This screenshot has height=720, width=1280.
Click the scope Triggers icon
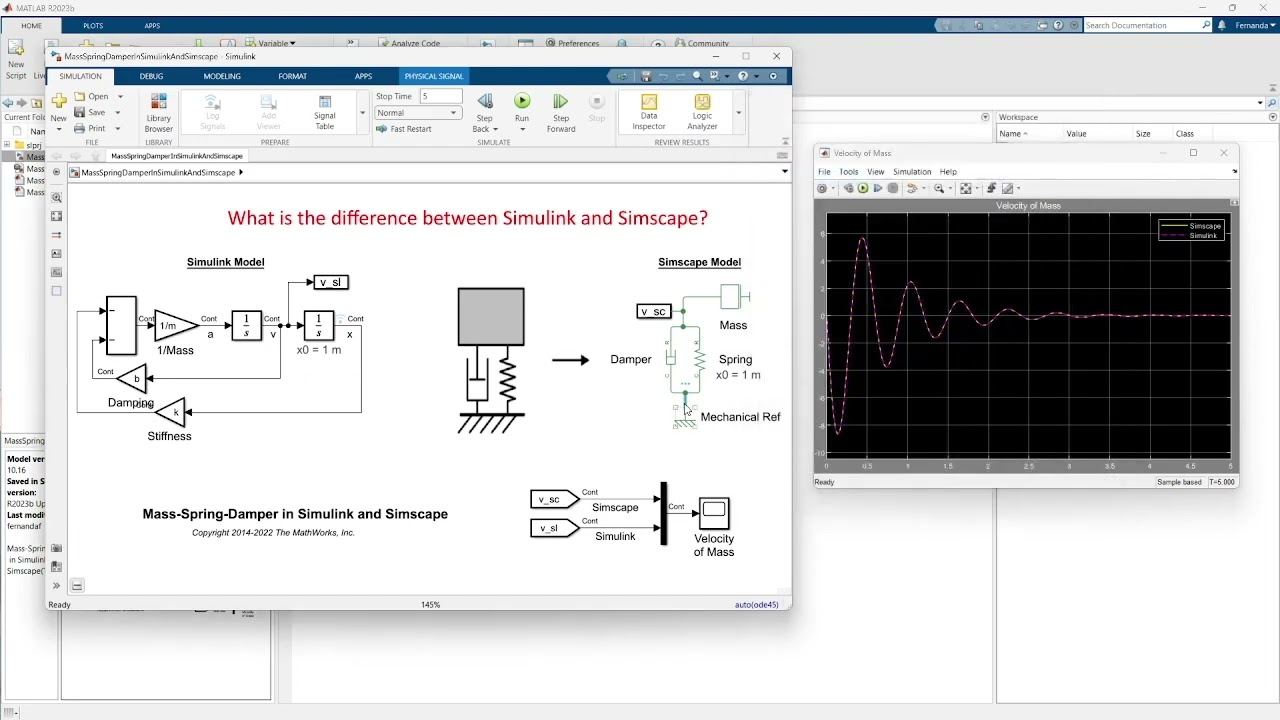991,188
